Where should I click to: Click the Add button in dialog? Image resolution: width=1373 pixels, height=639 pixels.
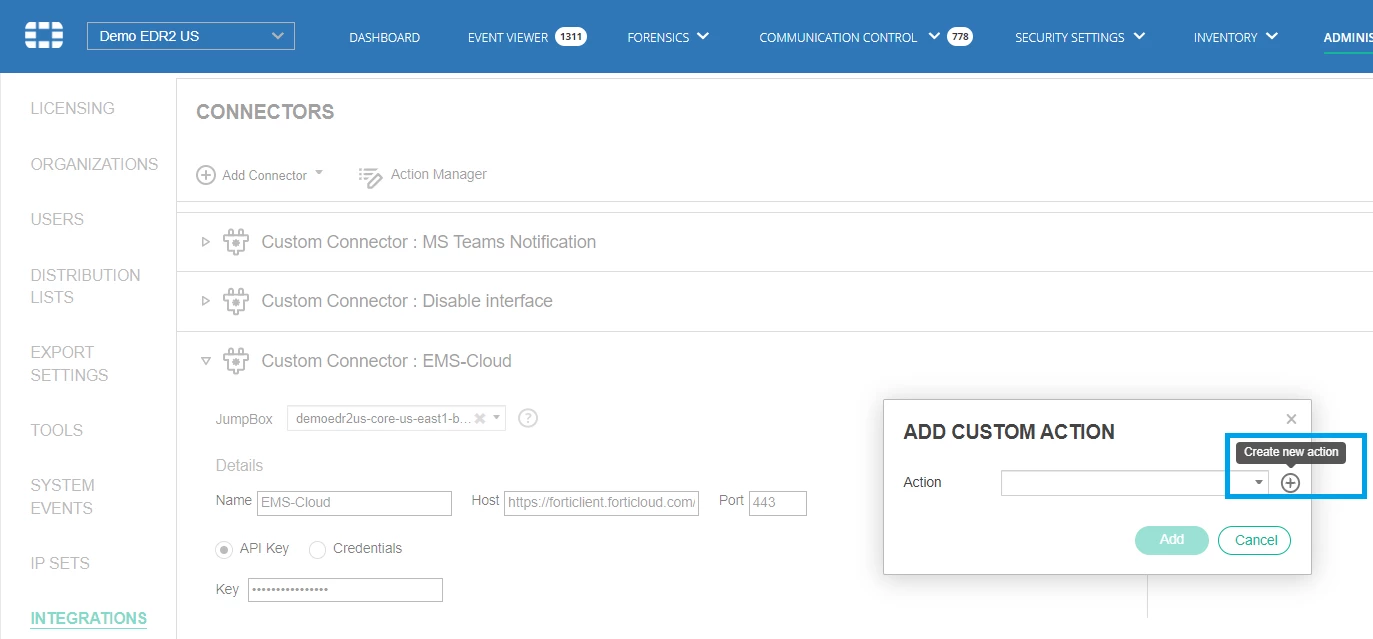click(x=1171, y=540)
